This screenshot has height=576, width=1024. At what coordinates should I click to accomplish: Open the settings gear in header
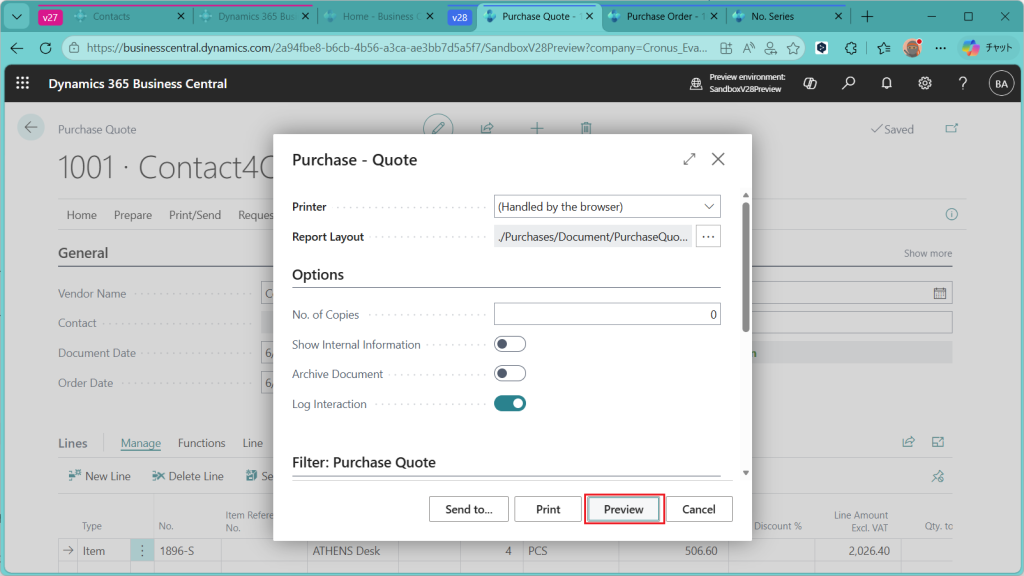click(925, 84)
